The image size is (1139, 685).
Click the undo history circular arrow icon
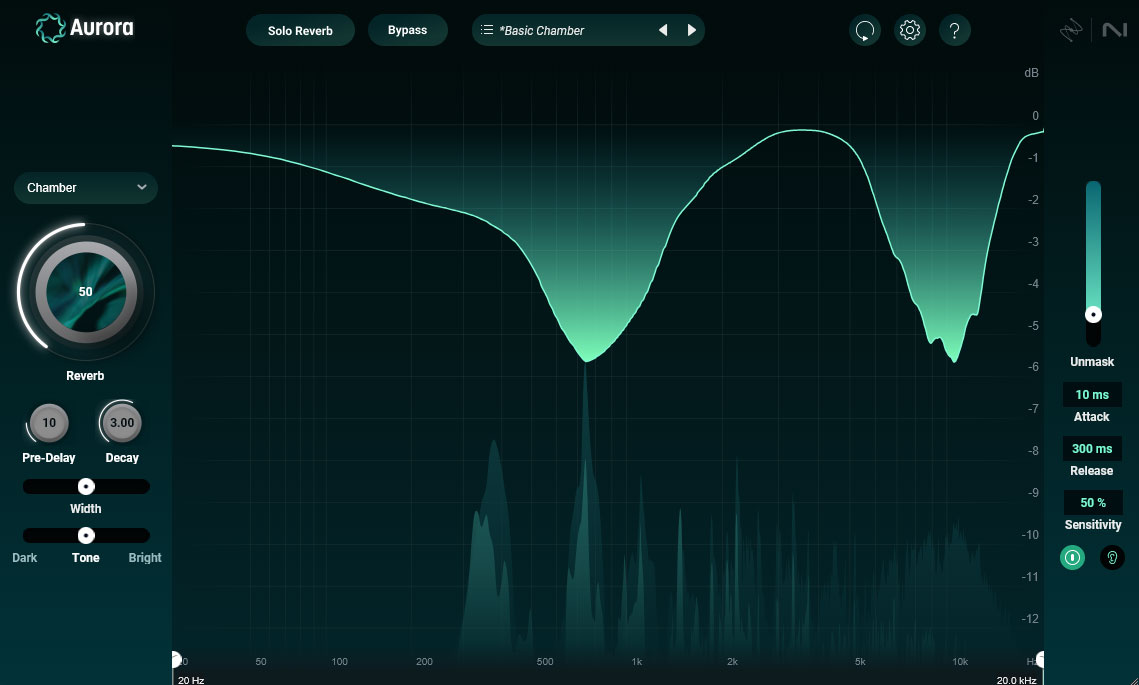pos(865,30)
